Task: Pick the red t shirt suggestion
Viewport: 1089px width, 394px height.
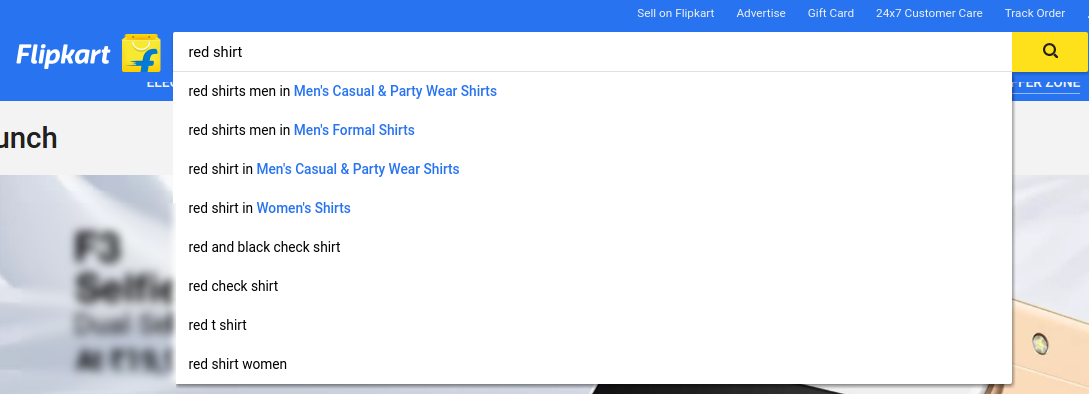Action: pos(594,325)
